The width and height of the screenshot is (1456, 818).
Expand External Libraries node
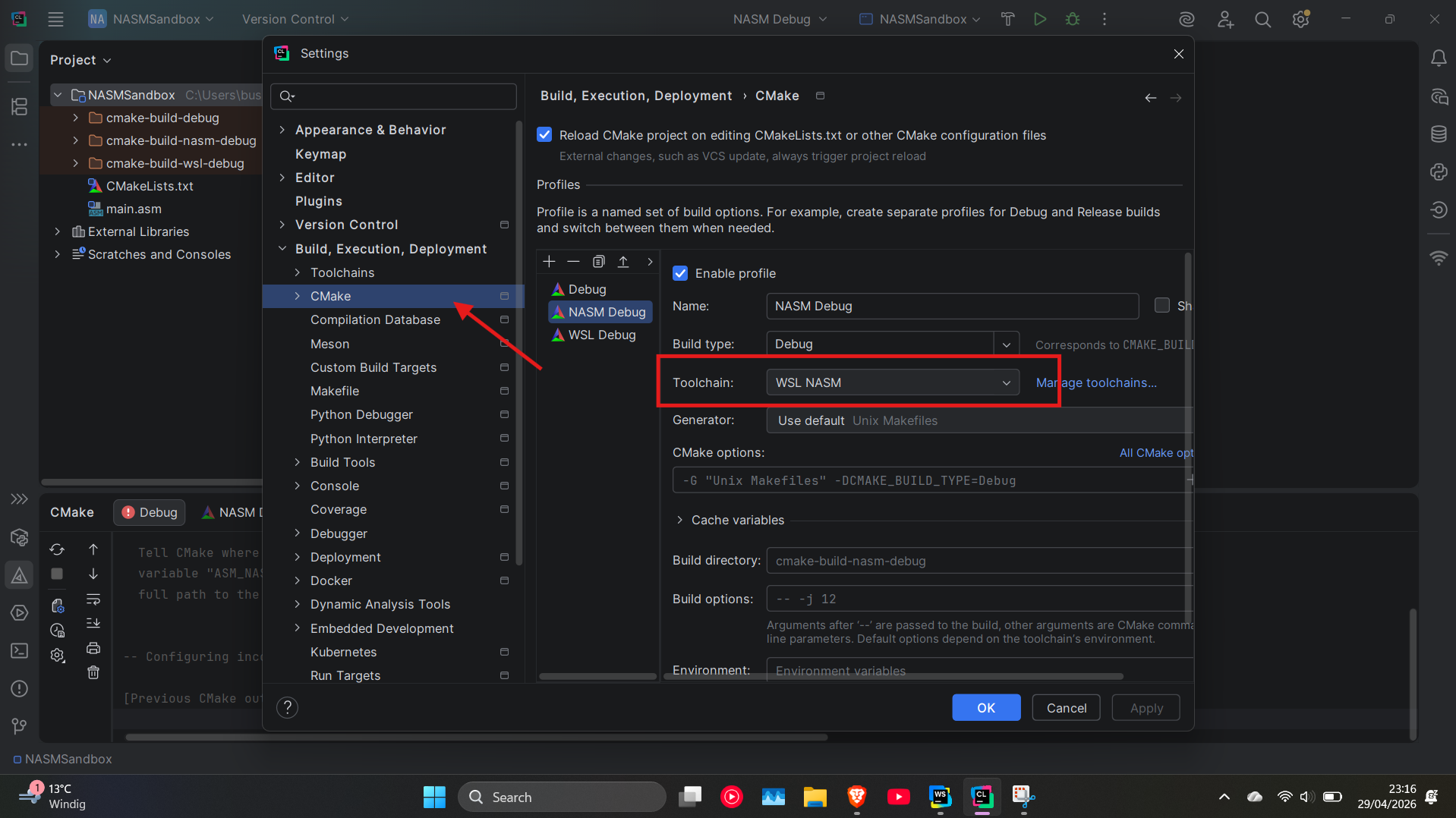(x=57, y=231)
